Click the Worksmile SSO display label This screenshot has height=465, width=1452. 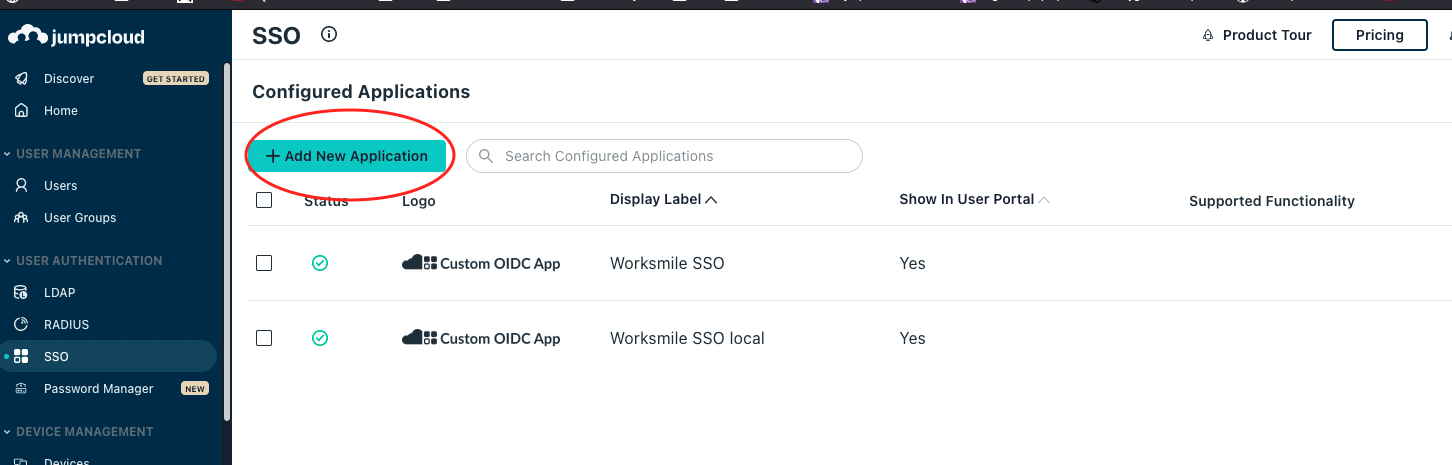pyautogui.click(x=667, y=264)
